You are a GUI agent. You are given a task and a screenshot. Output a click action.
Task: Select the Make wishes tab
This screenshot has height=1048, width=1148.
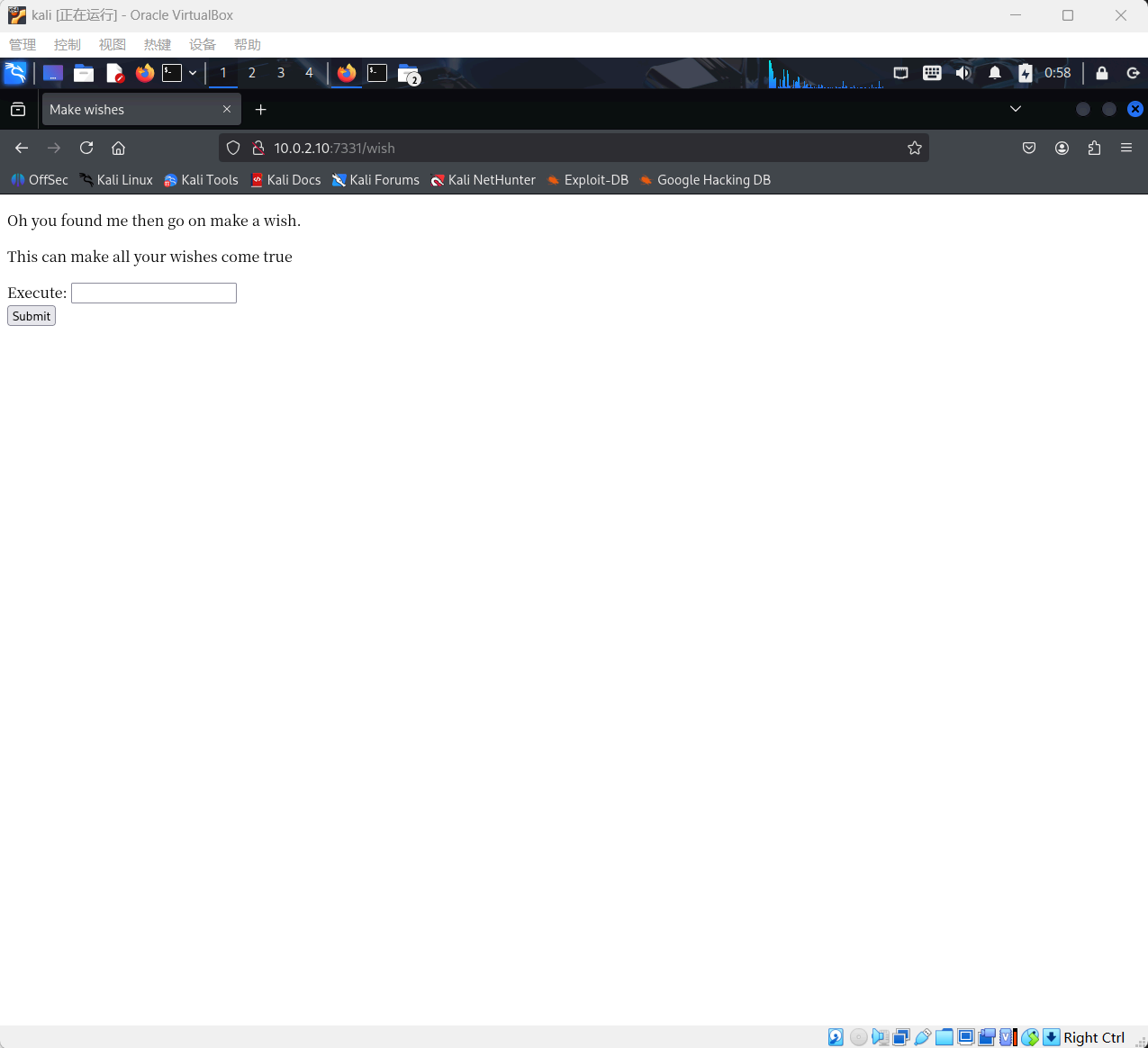[131, 109]
